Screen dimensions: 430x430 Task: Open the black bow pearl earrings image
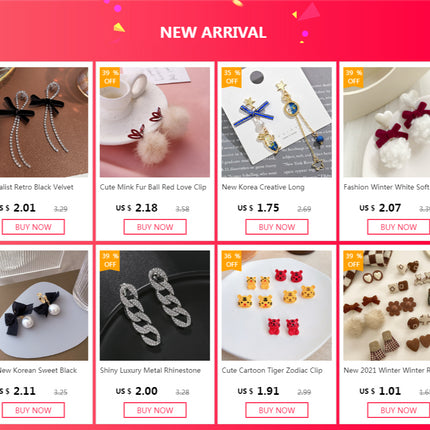coord(44,305)
